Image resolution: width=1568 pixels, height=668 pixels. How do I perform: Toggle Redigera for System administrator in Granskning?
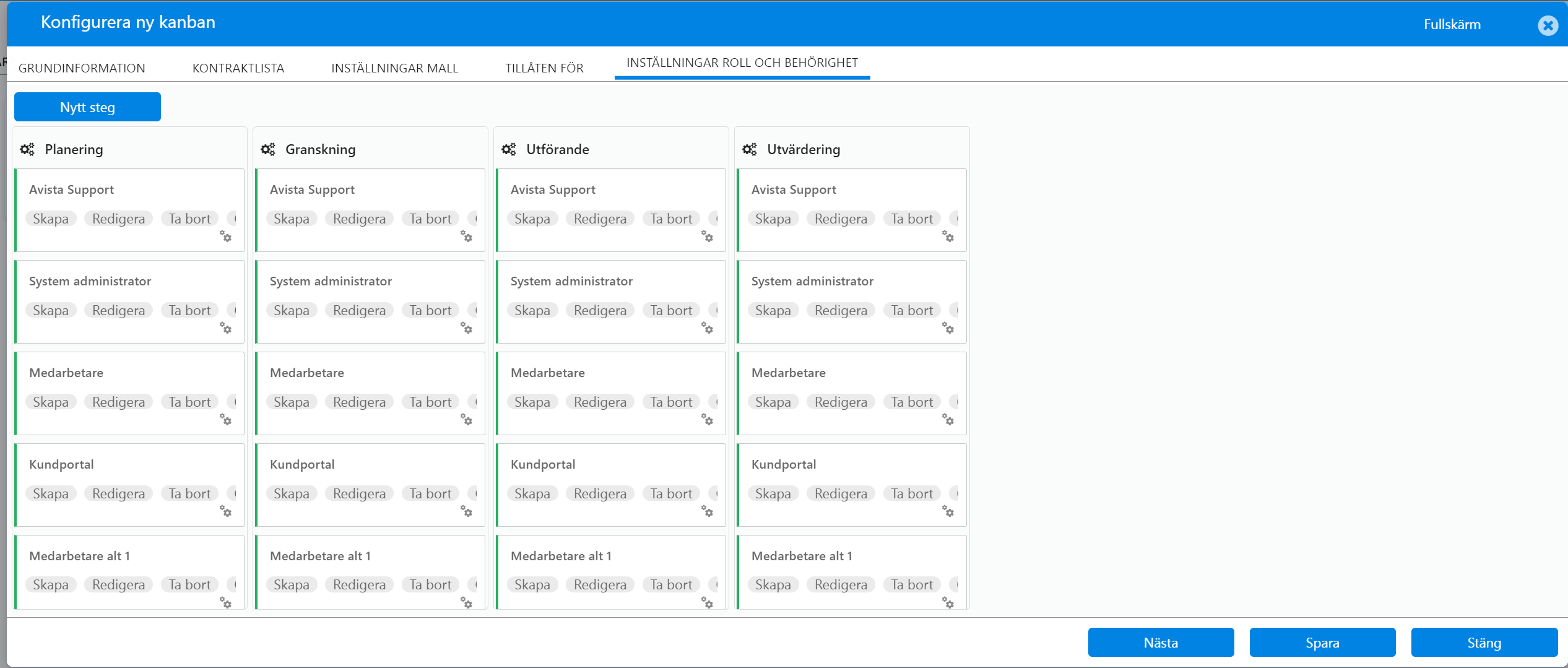[359, 310]
